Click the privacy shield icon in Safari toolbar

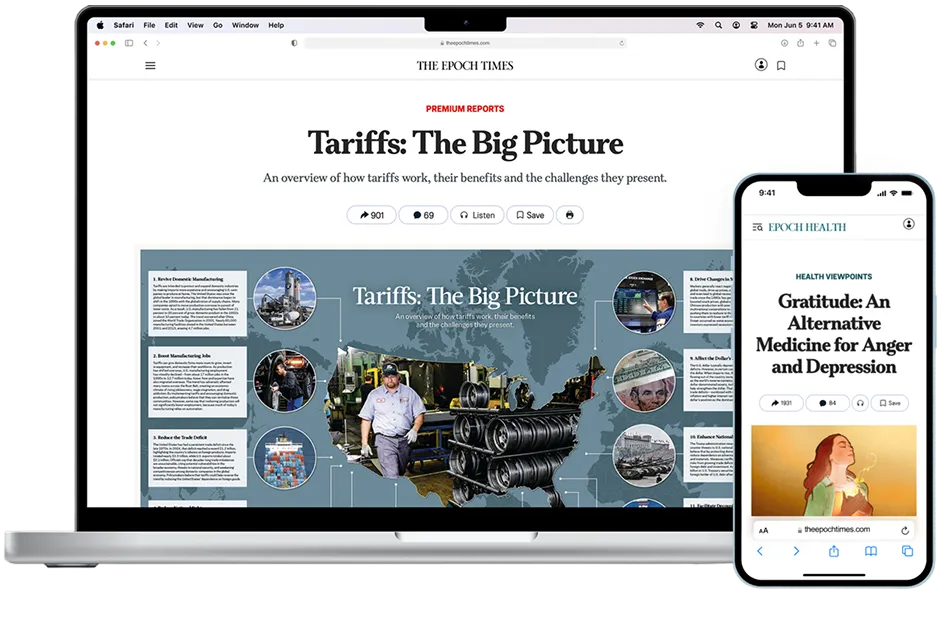click(x=294, y=43)
